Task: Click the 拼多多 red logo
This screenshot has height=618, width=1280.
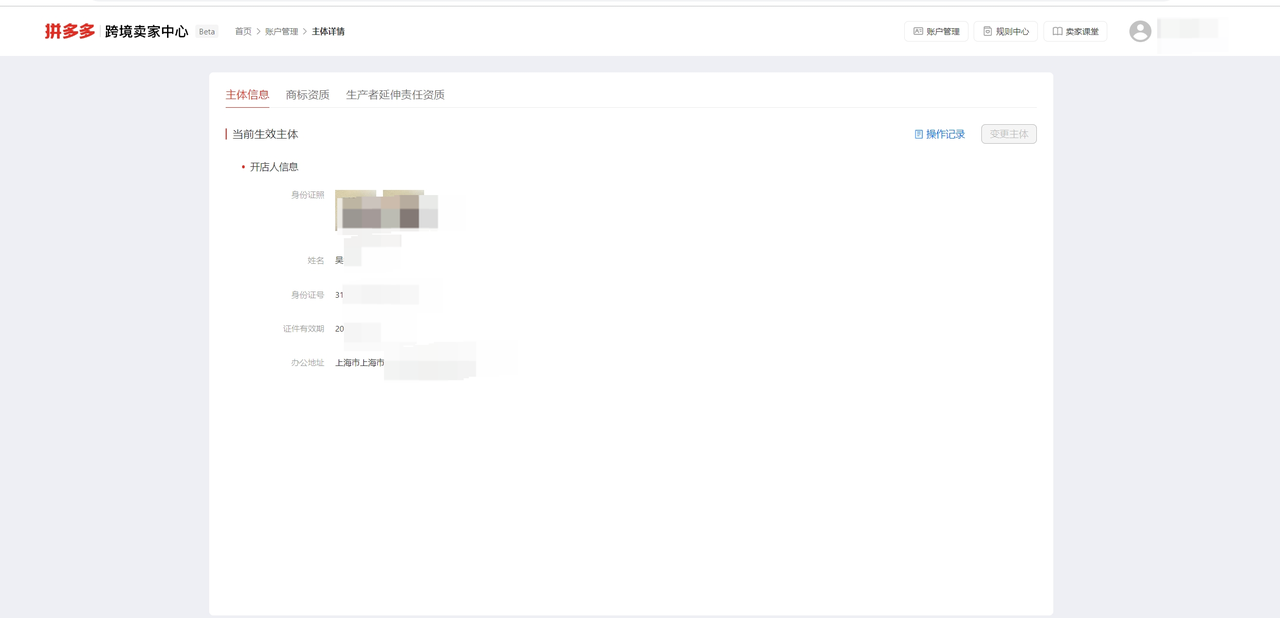Action: click(x=69, y=31)
